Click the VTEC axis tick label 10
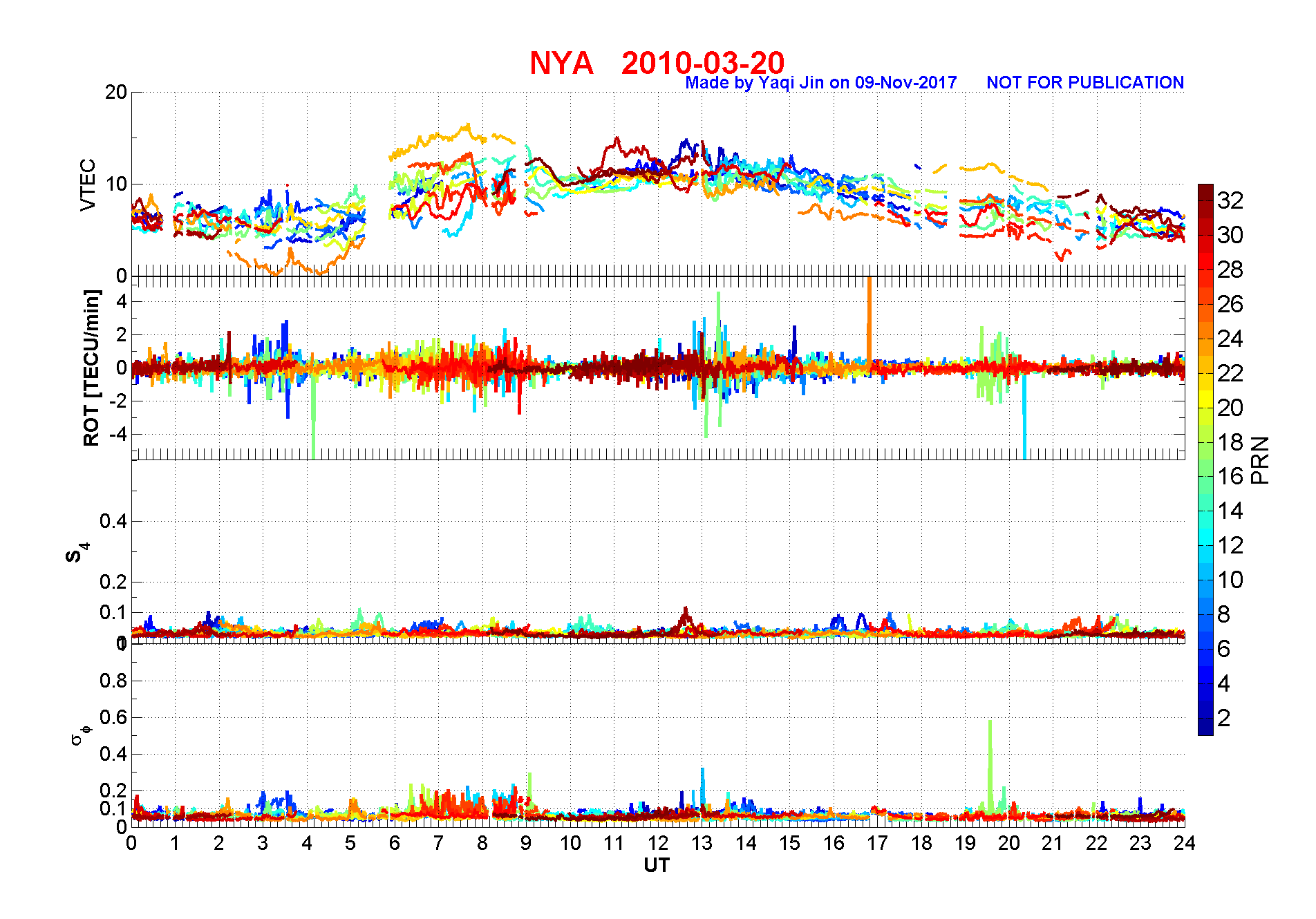This screenshot has height=919, width=1316. [x=116, y=184]
